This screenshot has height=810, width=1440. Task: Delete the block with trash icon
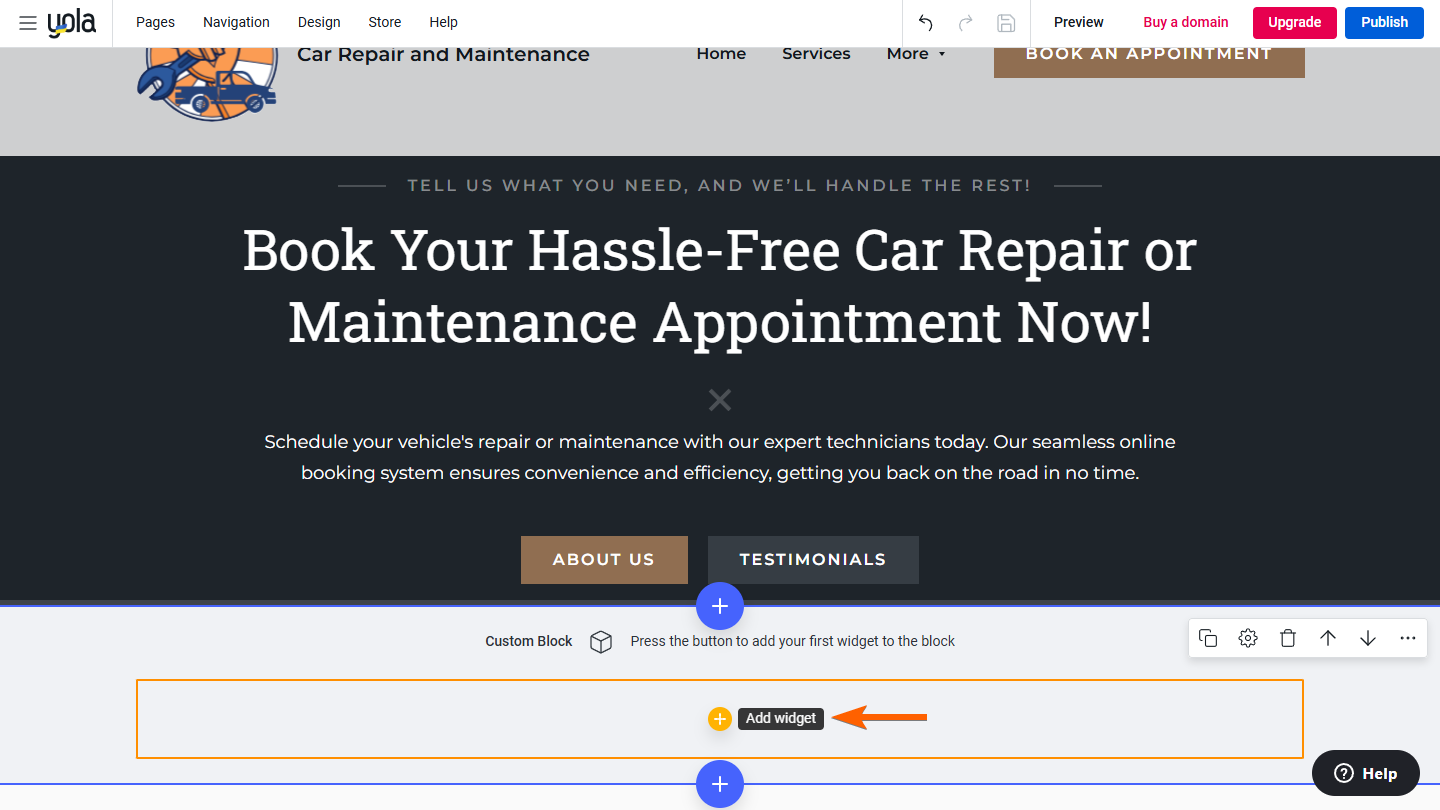(x=1288, y=638)
